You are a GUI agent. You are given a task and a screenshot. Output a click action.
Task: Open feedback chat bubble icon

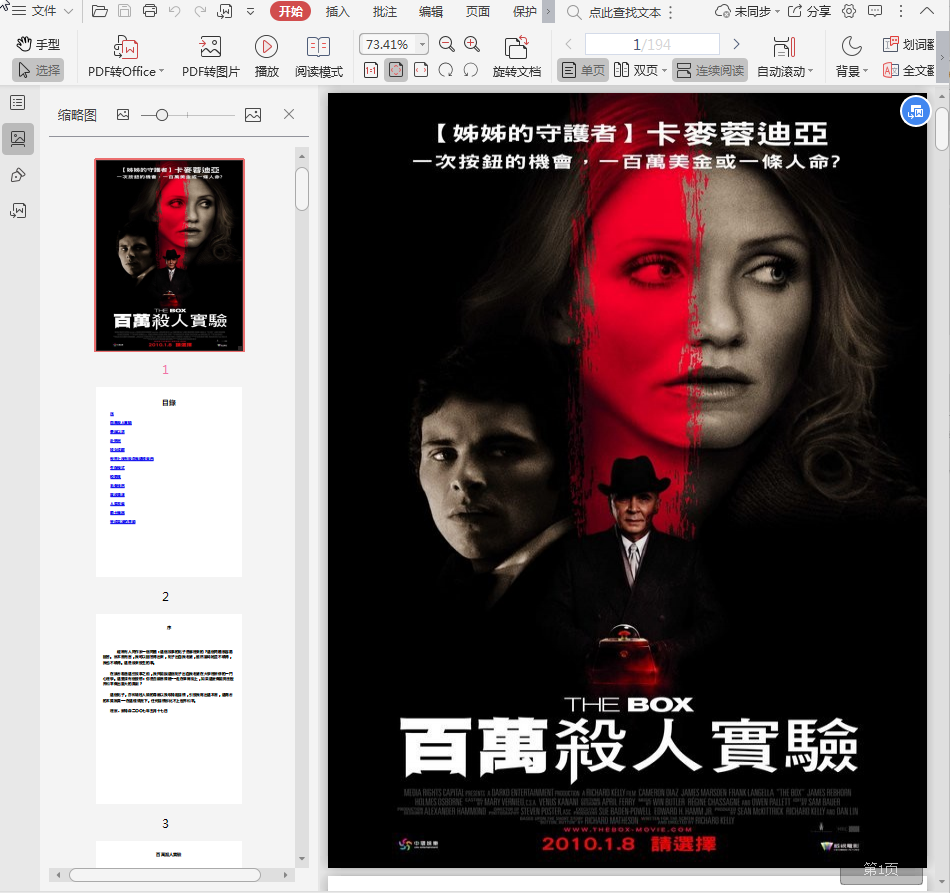tap(875, 11)
